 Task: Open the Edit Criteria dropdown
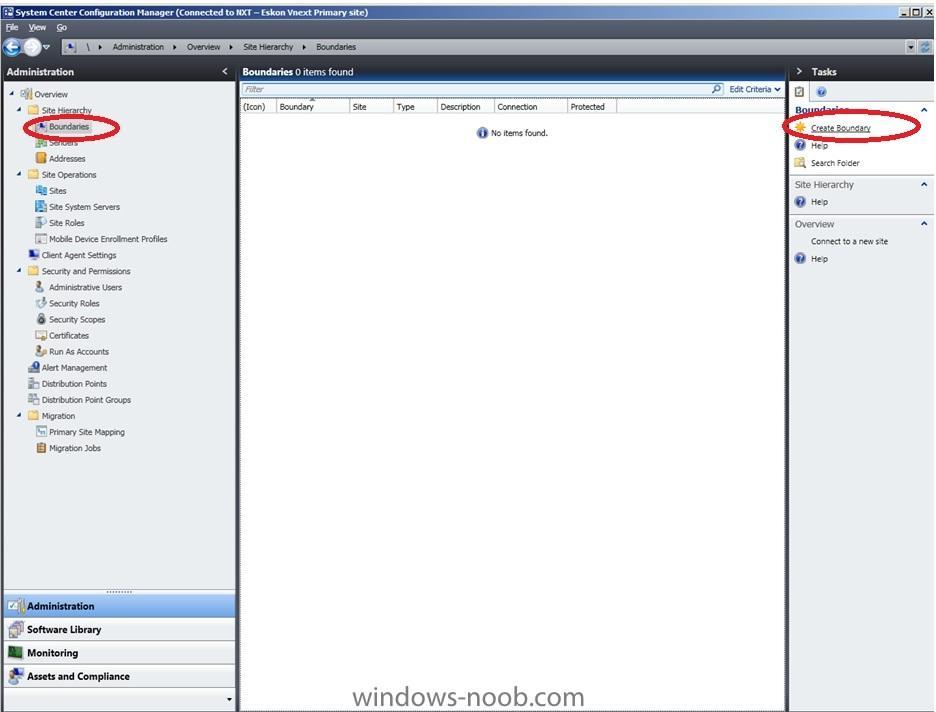point(755,89)
